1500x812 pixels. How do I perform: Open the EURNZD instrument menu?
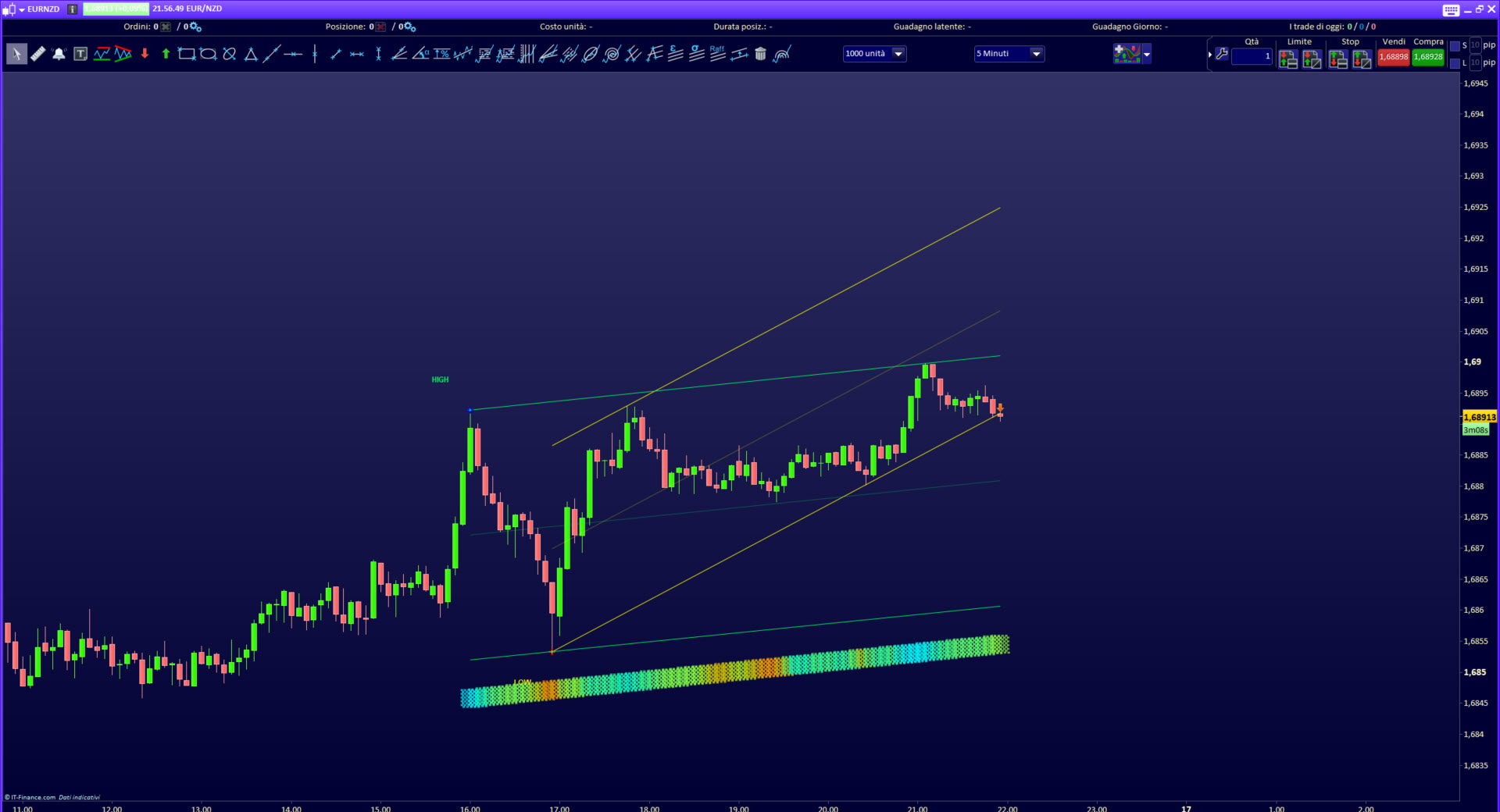[39, 9]
